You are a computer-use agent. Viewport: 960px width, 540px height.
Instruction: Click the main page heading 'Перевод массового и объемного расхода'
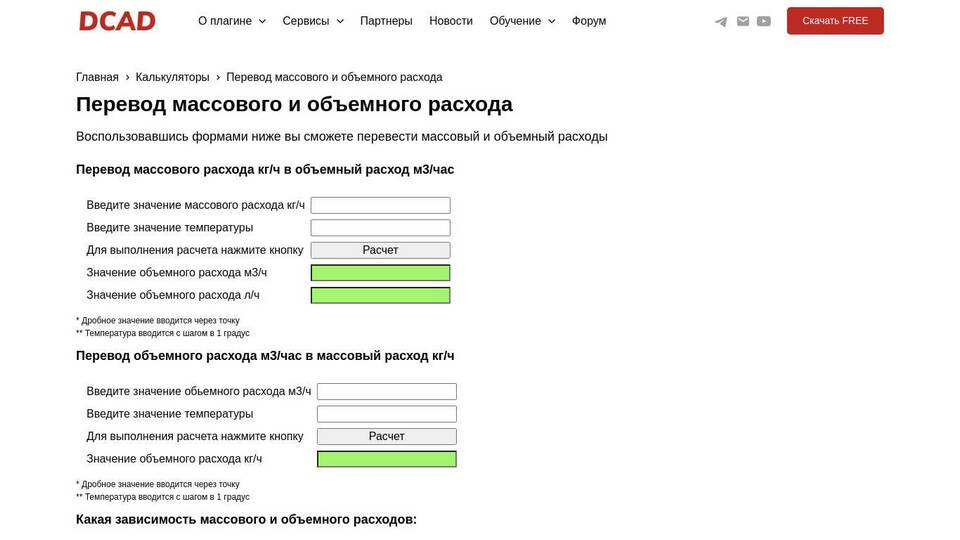294,104
